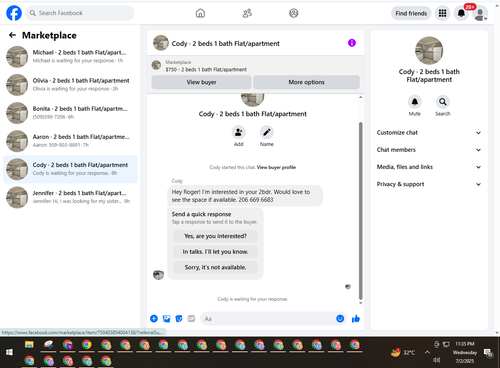Open conversation information purple icon
The height and width of the screenshot is (368, 500).
352,43
